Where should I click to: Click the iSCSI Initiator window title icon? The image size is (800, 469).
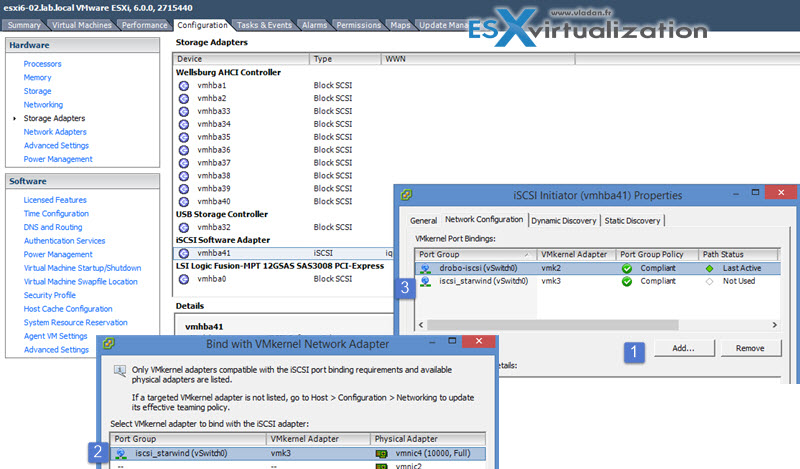(x=406, y=195)
